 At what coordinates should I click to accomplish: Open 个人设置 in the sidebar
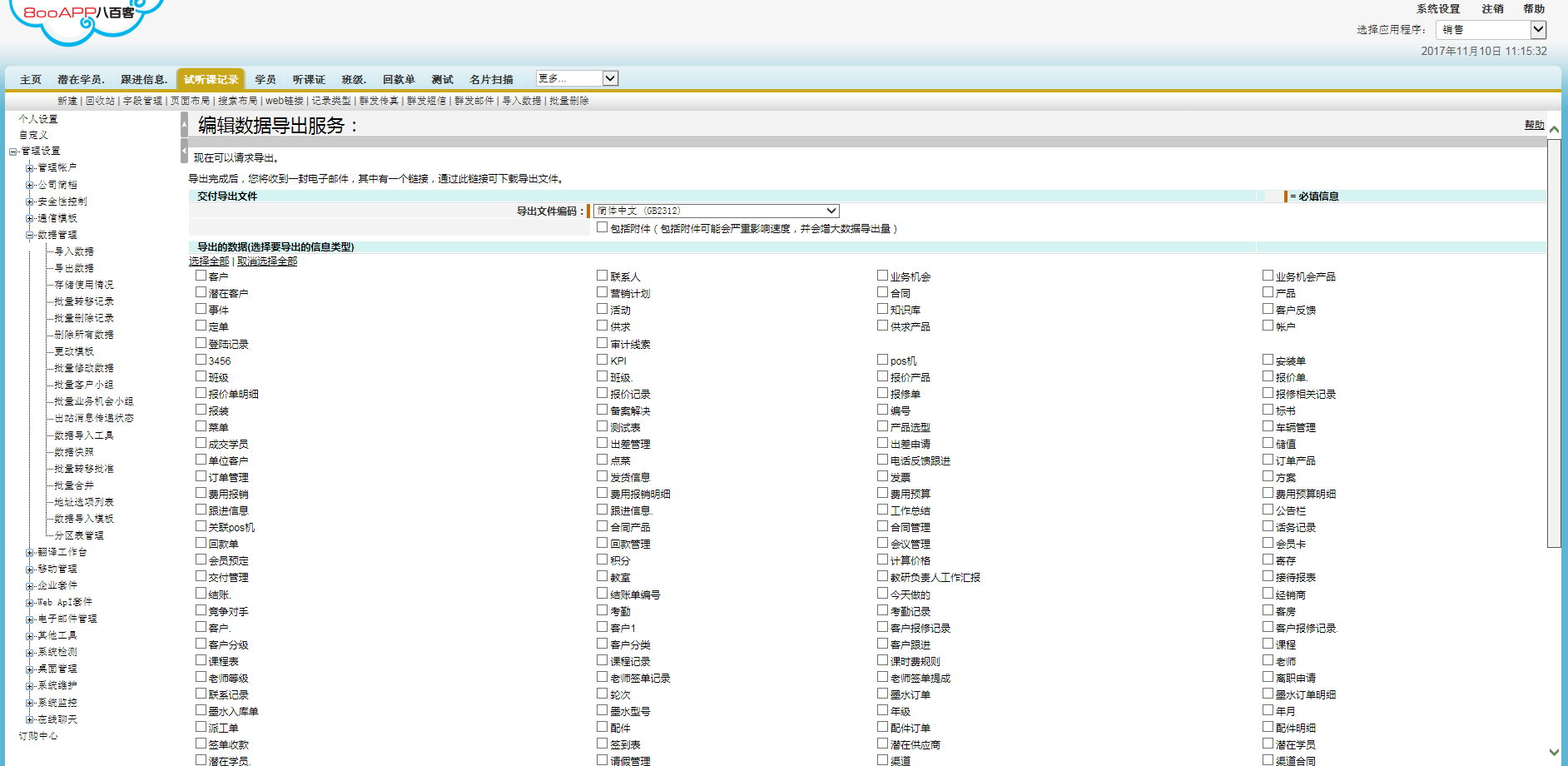tap(38, 119)
